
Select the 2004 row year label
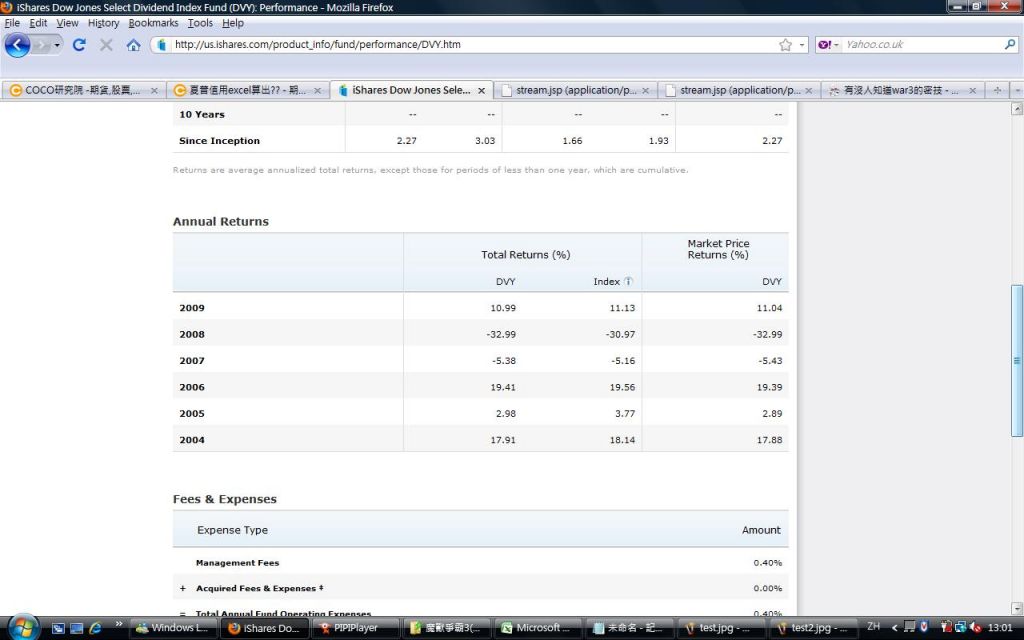pos(192,440)
